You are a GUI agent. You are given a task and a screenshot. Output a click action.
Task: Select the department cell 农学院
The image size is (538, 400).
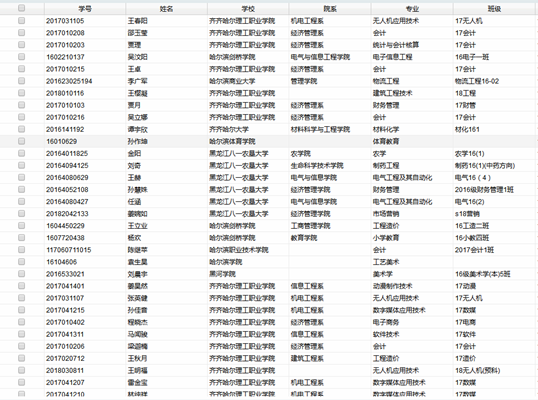tap(301, 153)
